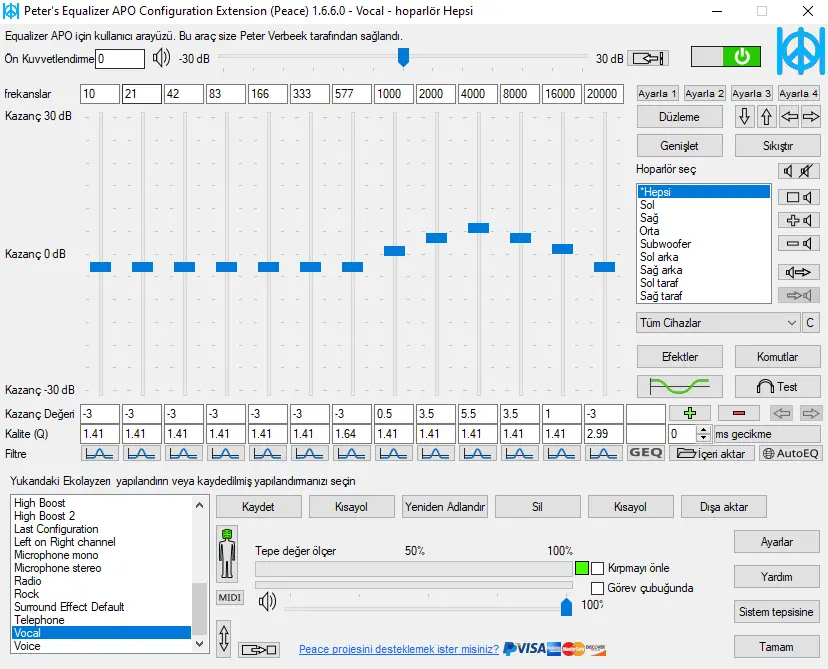Switch to GEQ graphic equalizer mode
828x669 pixels.
[x=645, y=453]
